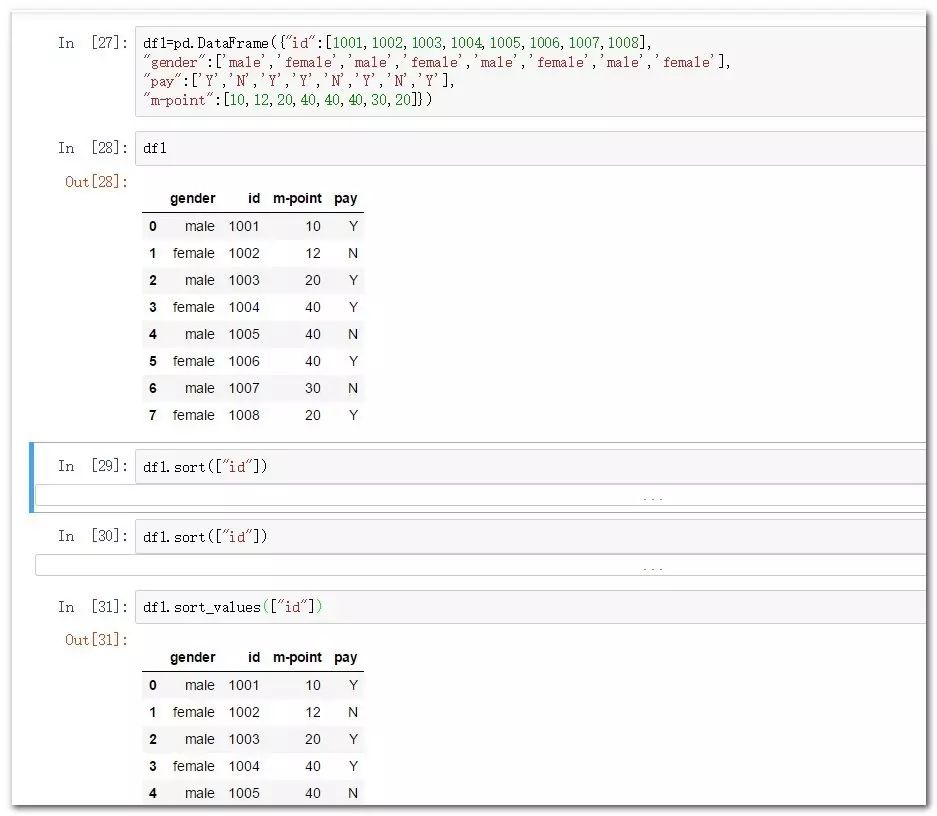Click gender header in Out[31] table
The image size is (937, 816).
tap(192, 658)
